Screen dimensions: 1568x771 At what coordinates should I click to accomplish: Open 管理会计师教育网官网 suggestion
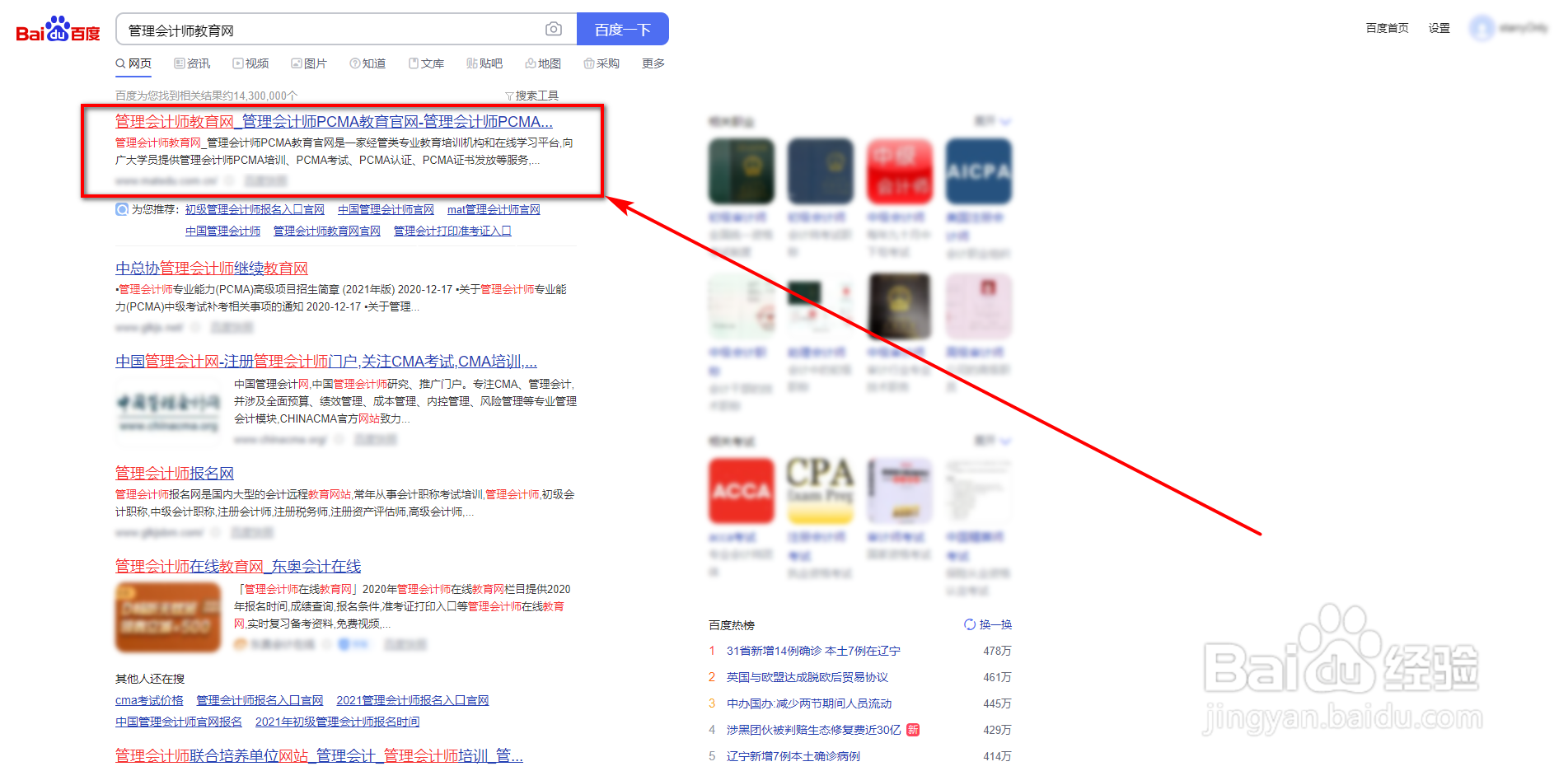(x=327, y=231)
